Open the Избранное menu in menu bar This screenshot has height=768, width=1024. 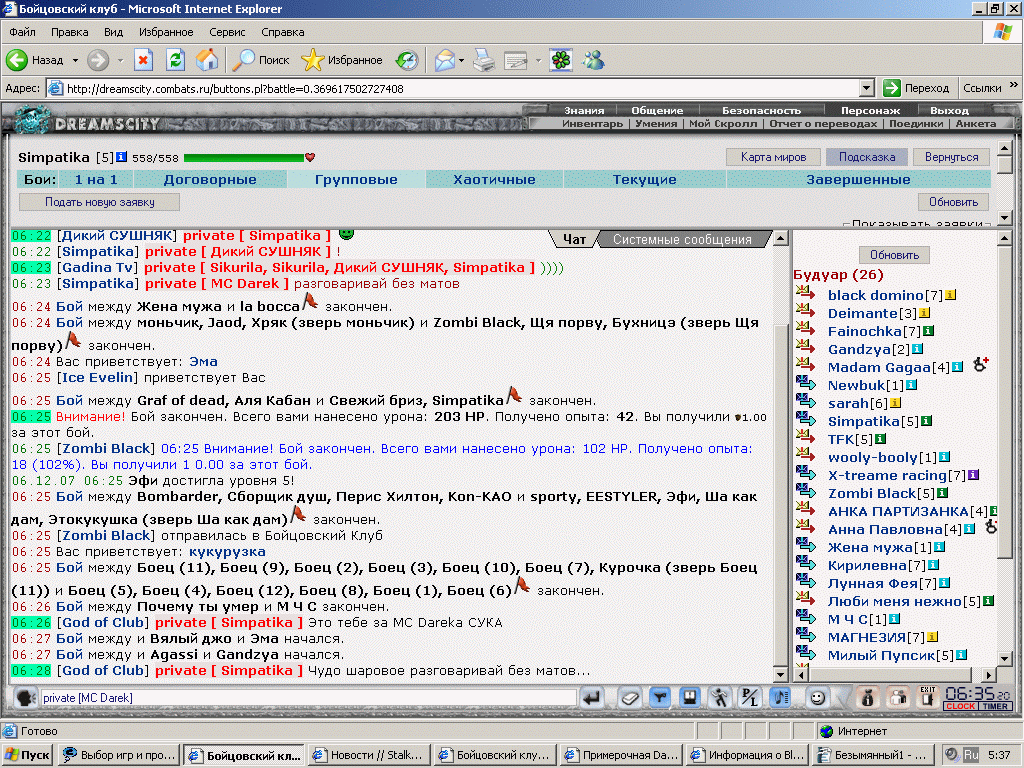point(166,32)
